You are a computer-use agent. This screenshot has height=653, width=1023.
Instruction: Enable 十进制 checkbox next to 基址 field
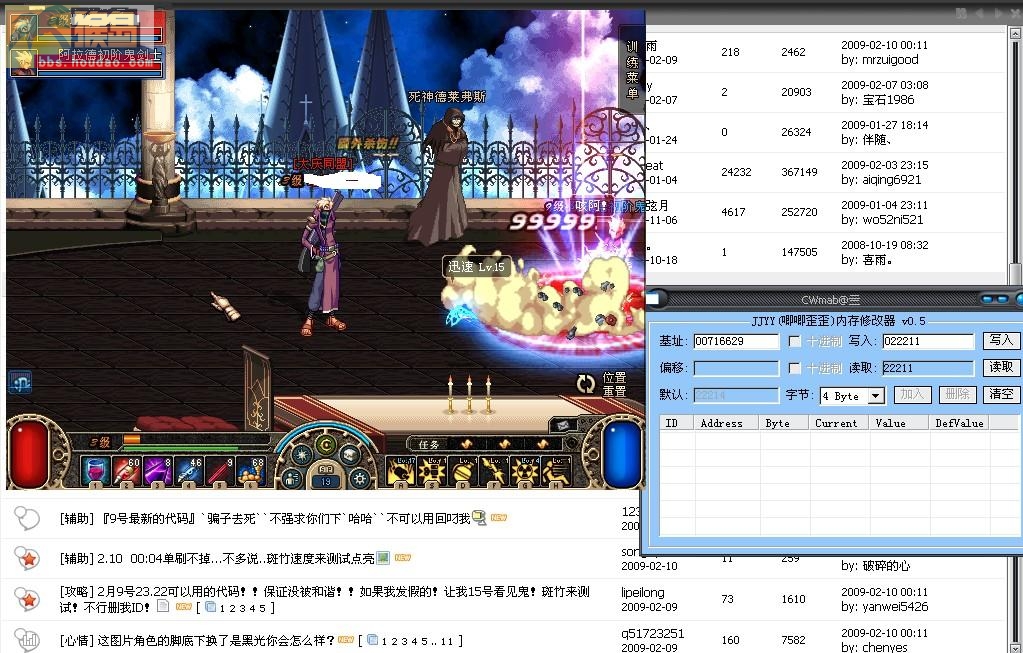[794, 341]
